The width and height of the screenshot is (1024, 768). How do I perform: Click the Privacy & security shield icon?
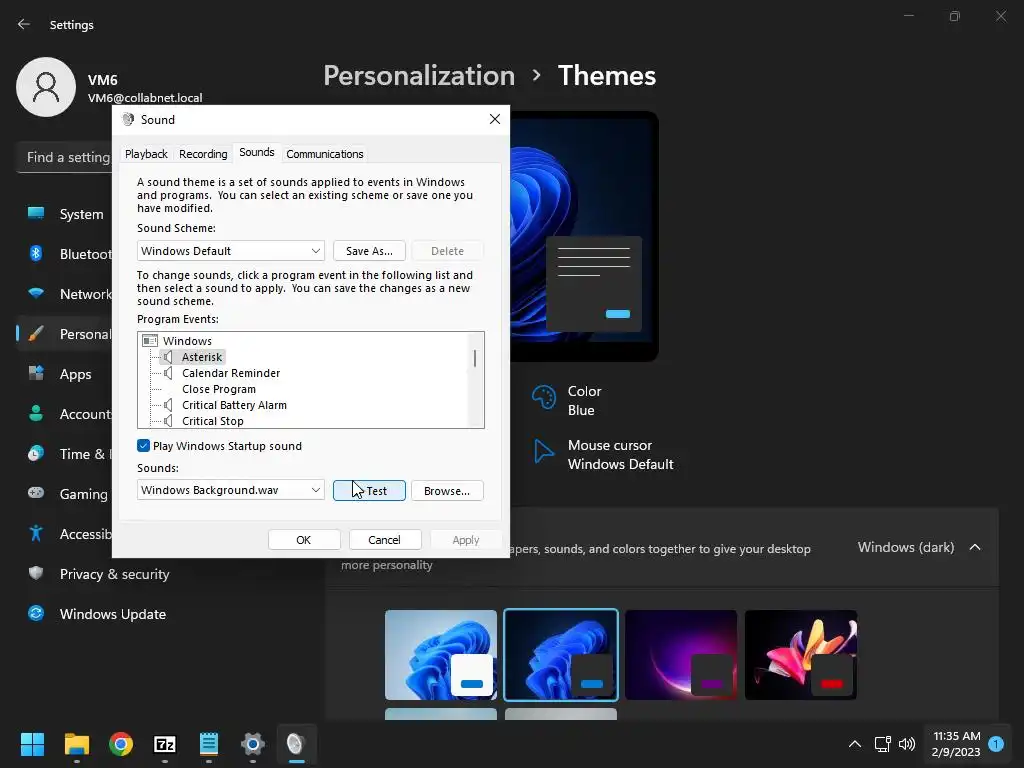pyautogui.click(x=36, y=573)
